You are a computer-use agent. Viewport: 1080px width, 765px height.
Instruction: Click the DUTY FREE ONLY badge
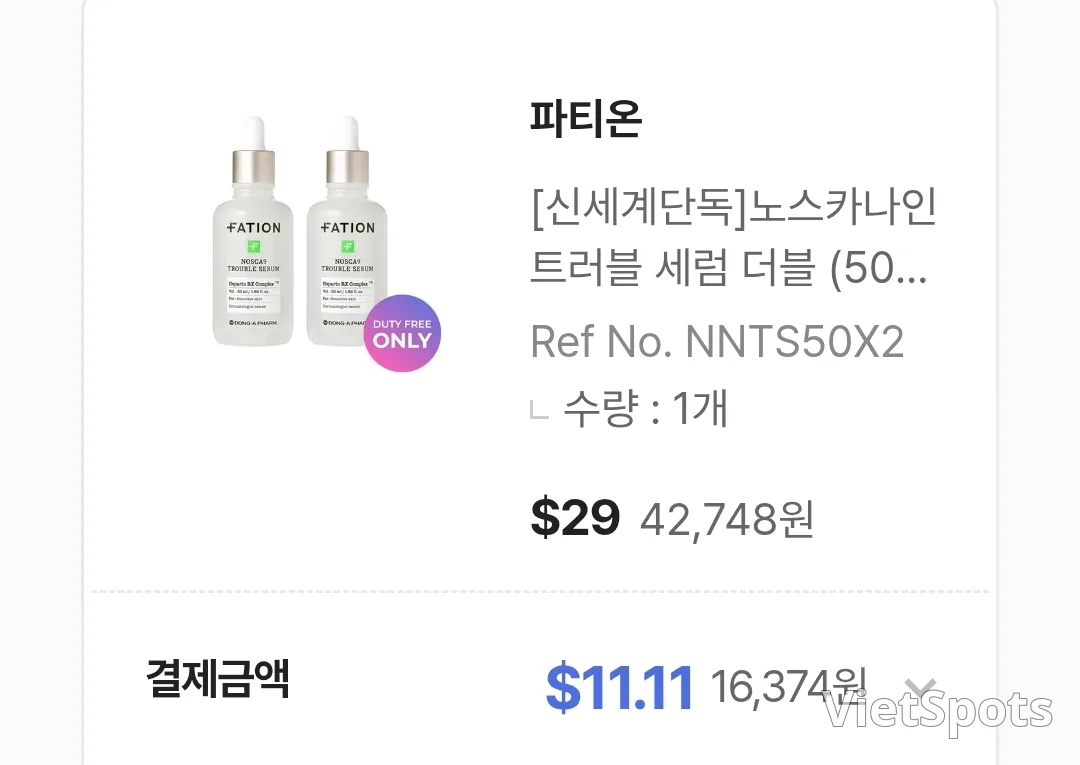pyautogui.click(x=402, y=333)
